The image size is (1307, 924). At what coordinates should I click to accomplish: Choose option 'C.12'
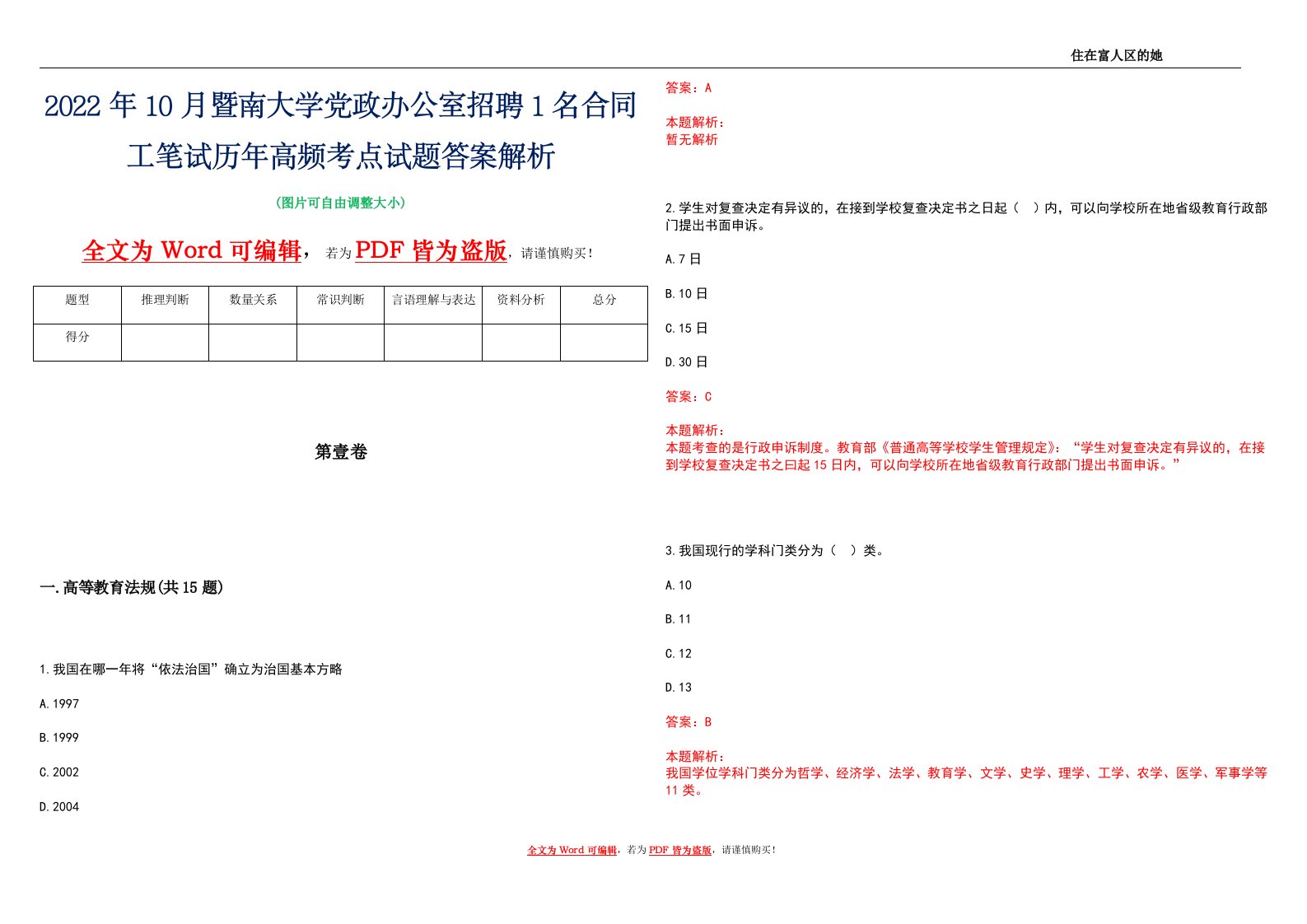coord(679,654)
